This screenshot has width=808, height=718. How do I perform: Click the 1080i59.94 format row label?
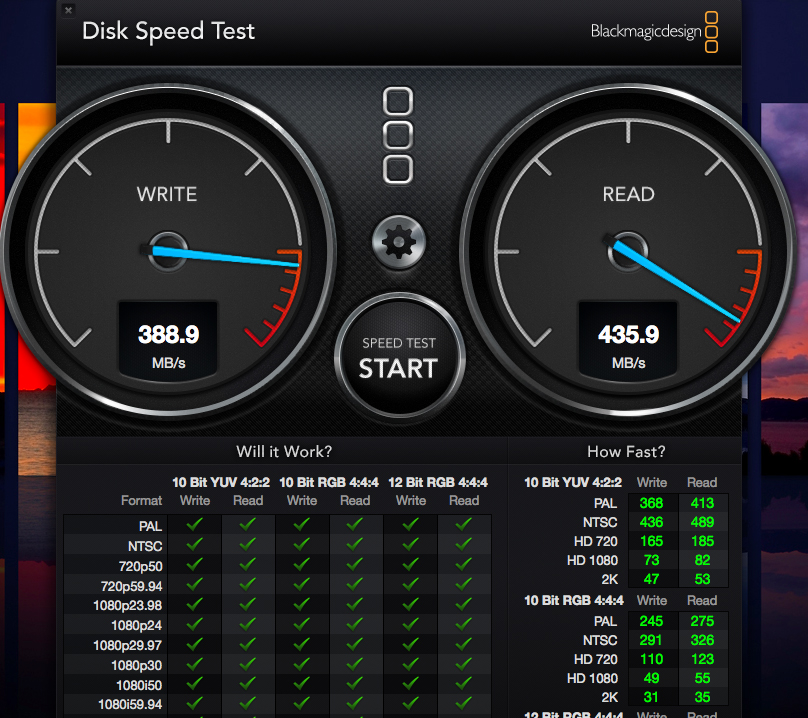point(130,705)
